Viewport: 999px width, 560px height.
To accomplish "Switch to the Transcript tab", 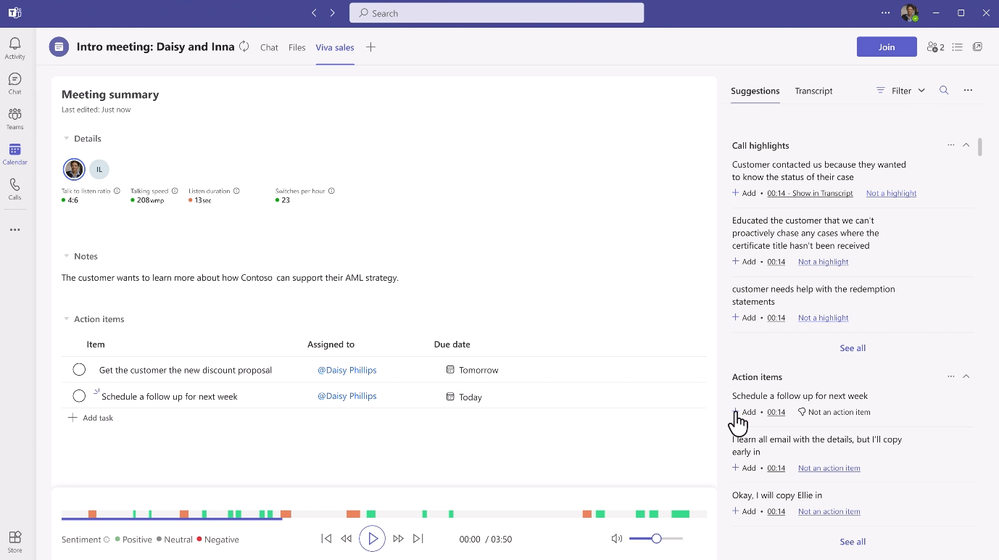I will coord(814,90).
